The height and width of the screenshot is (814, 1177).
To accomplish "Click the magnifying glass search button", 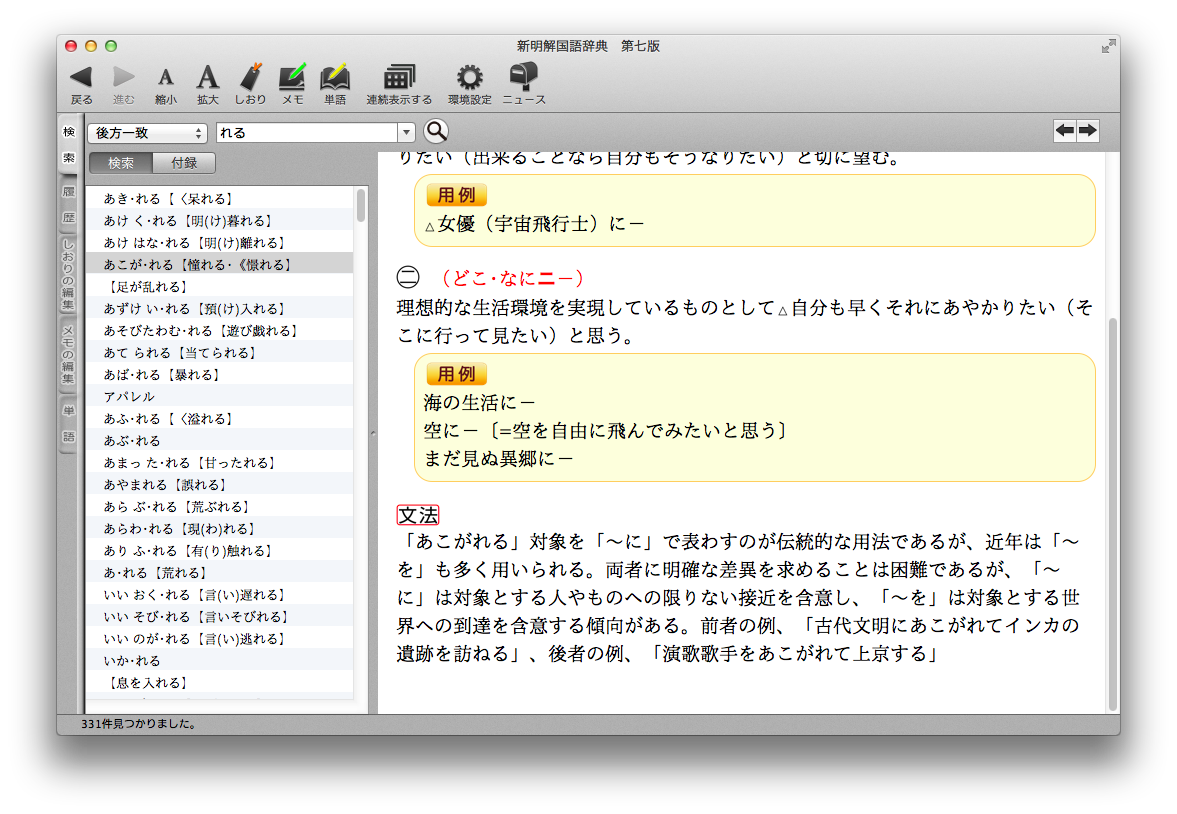I will (436, 132).
